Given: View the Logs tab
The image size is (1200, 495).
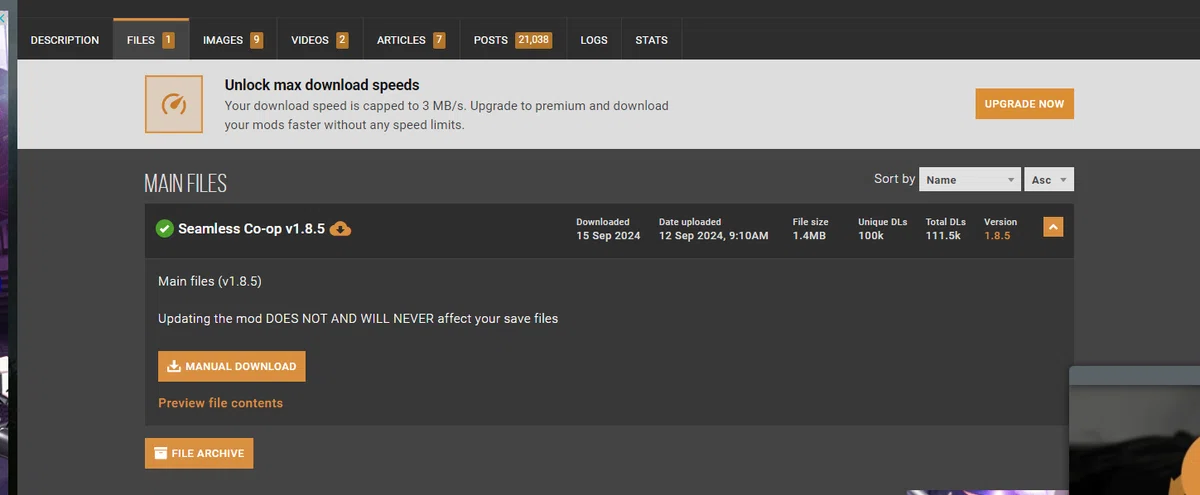Looking at the screenshot, I should [x=594, y=40].
